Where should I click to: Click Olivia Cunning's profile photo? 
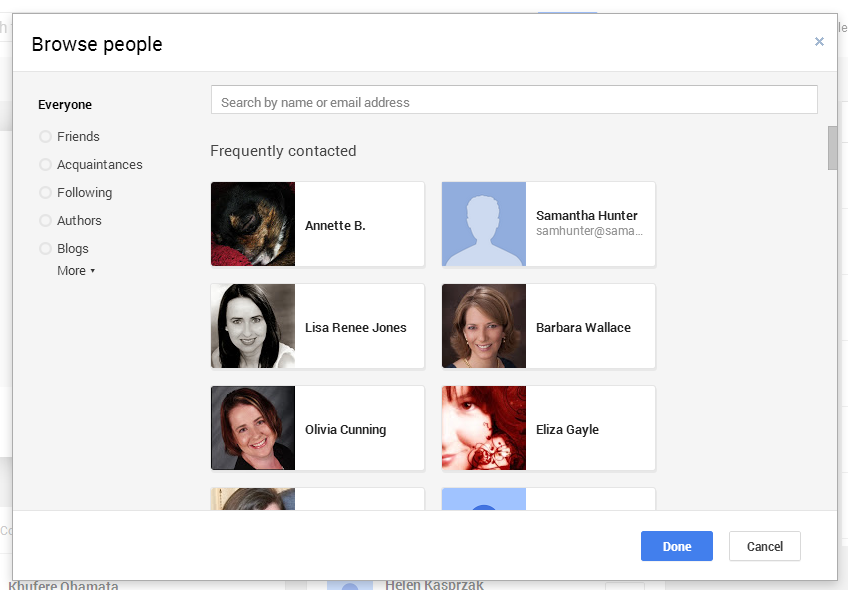pos(253,428)
